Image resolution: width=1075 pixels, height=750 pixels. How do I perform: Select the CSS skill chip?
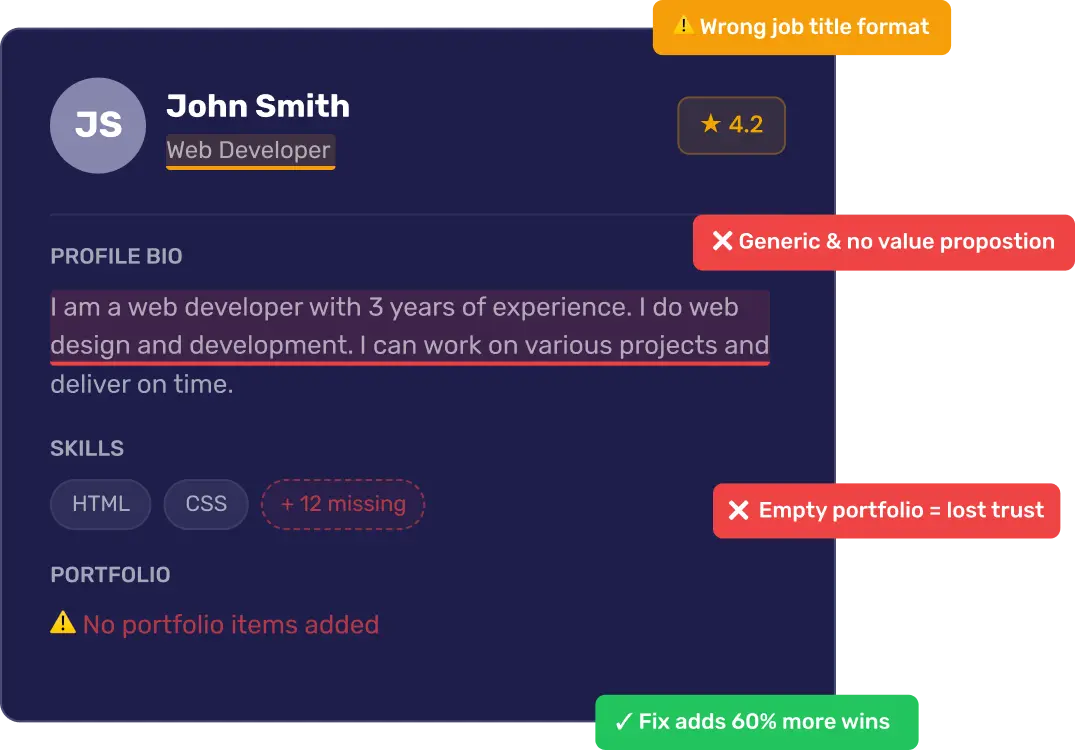pyautogui.click(x=205, y=504)
